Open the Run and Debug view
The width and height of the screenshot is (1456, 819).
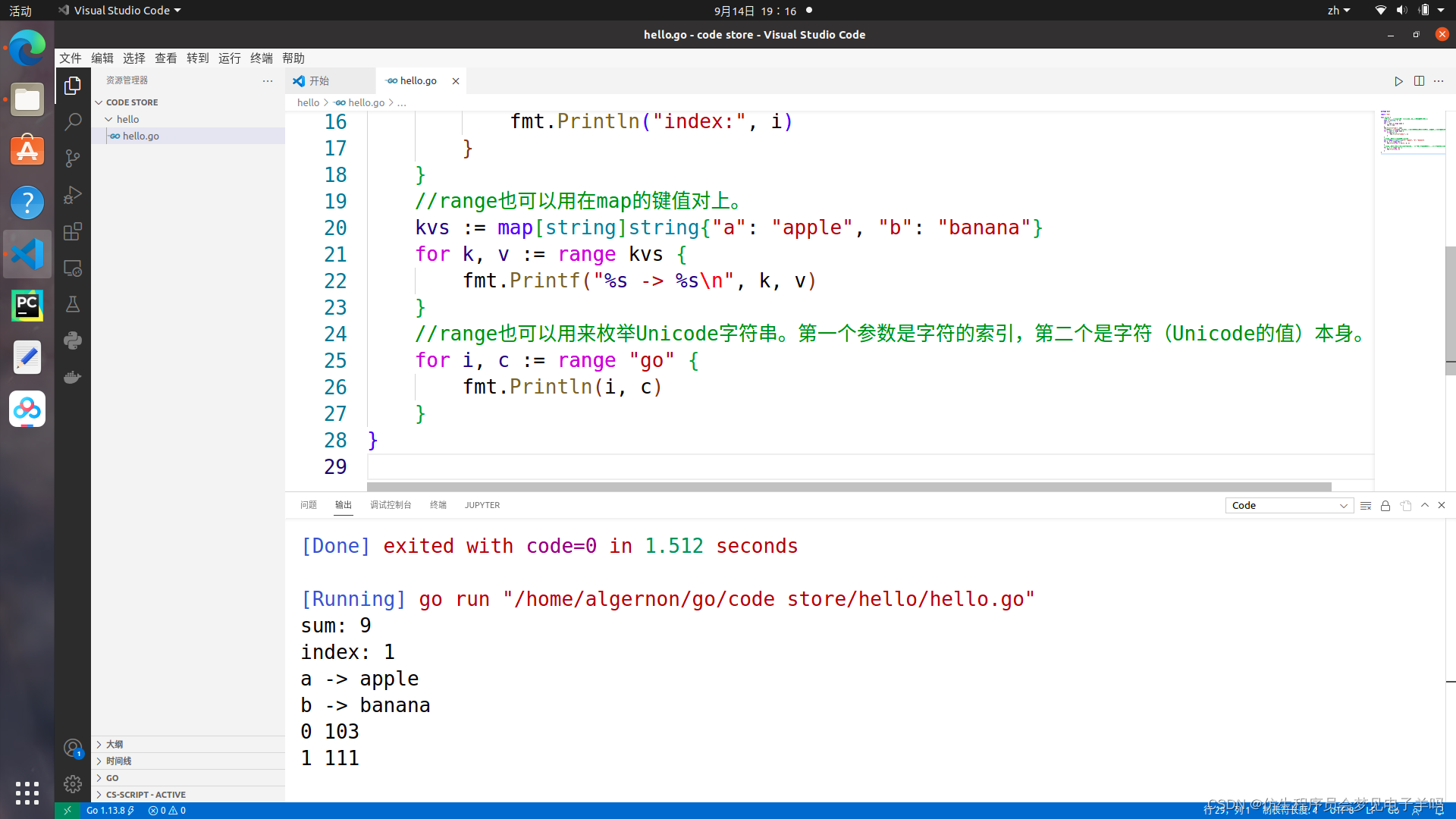[x=73, y=195]
